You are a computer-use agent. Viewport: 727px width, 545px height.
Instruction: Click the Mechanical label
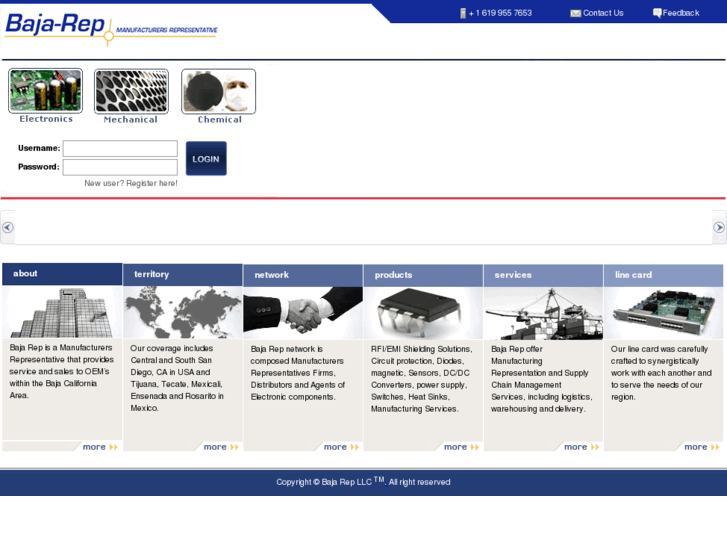[x=130, y=120]
